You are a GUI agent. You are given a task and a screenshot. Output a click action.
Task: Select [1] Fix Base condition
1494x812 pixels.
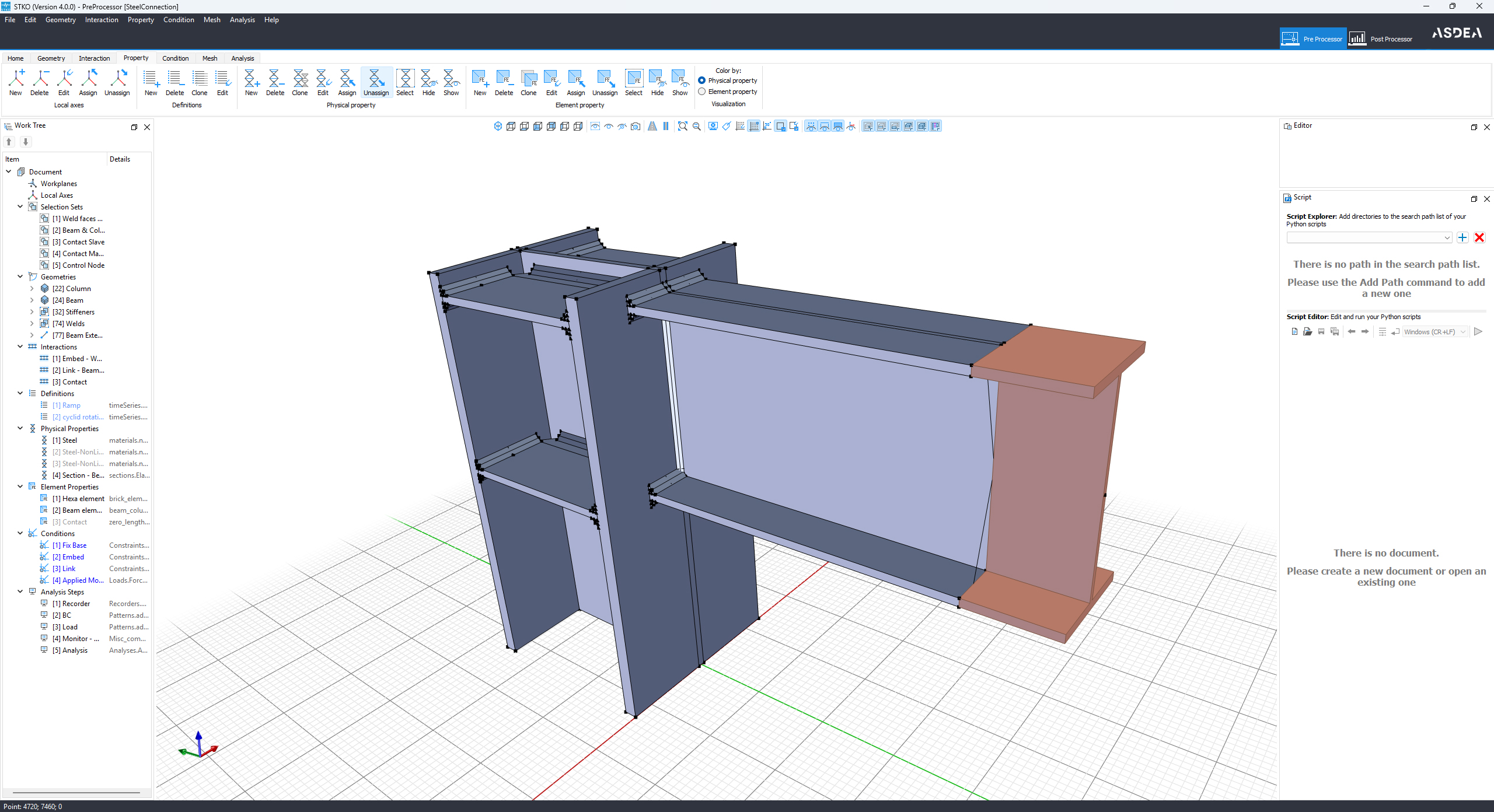coord(69,545)
